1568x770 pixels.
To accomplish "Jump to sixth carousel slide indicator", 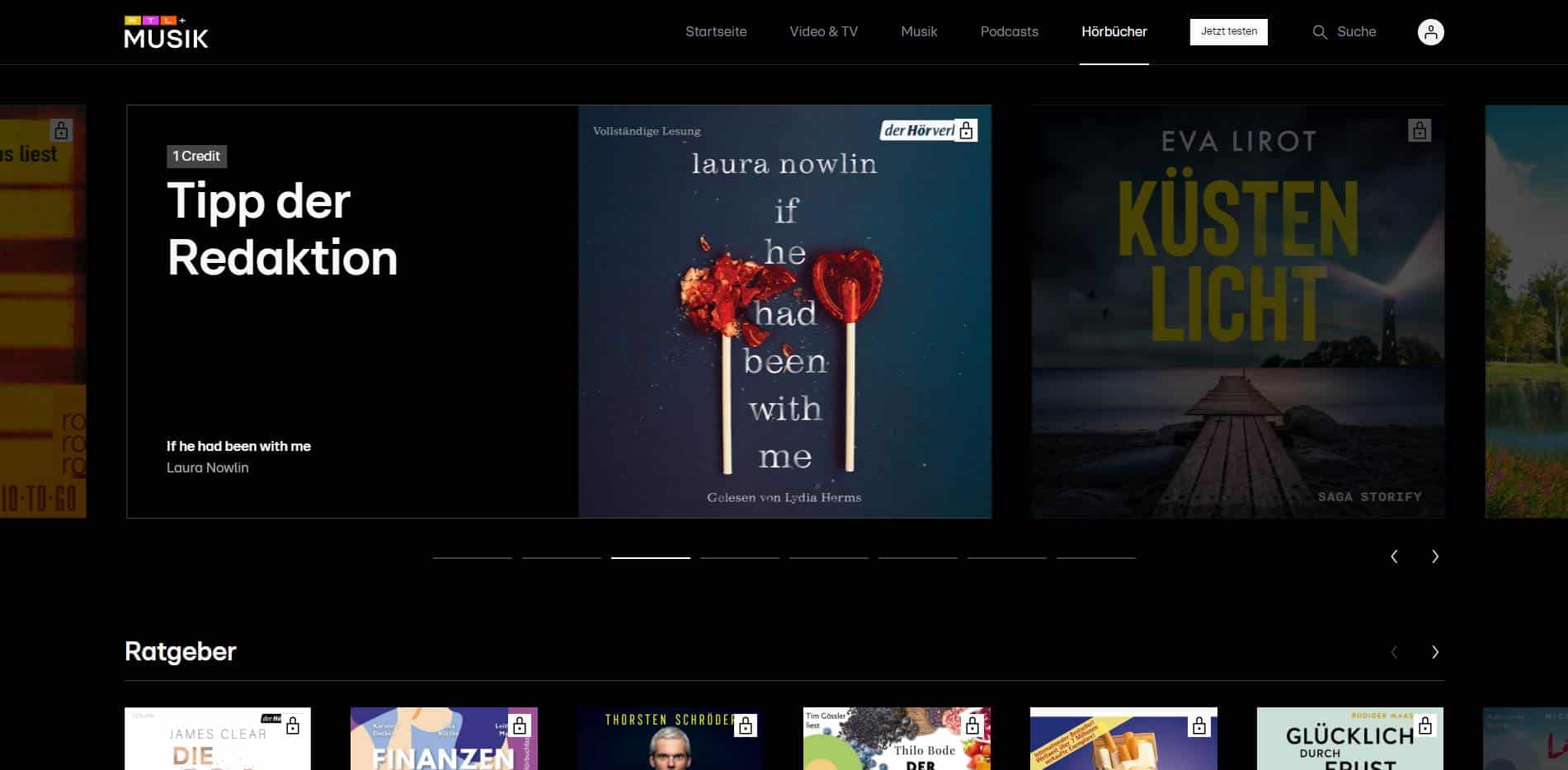I will pos(918,558).
